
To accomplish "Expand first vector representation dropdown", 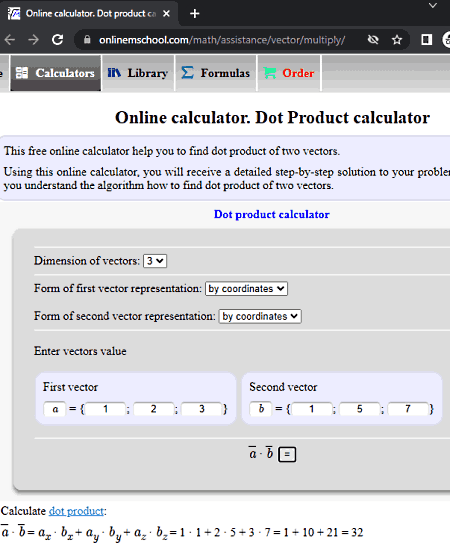I will click(247, 289).
